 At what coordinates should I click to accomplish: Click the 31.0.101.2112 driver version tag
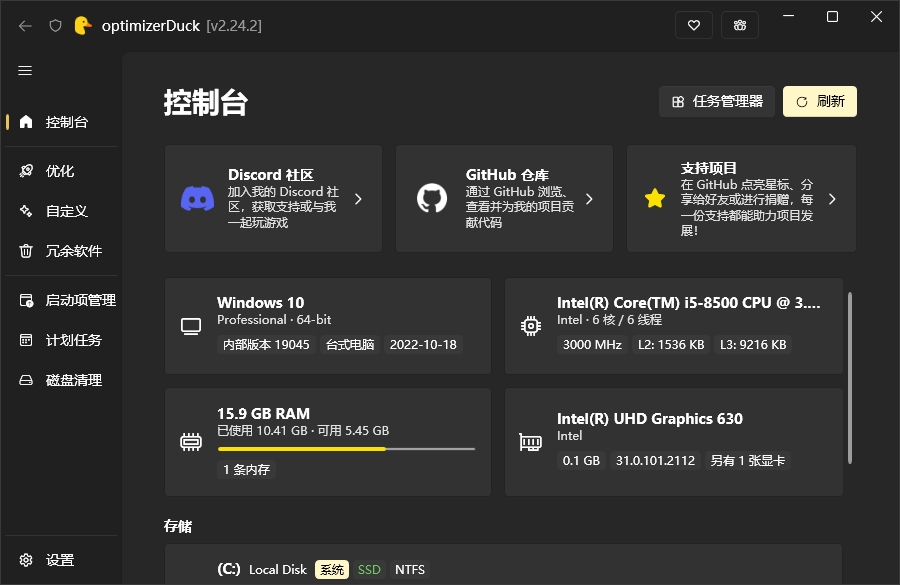pyautogui.click(x=655, y=460)
